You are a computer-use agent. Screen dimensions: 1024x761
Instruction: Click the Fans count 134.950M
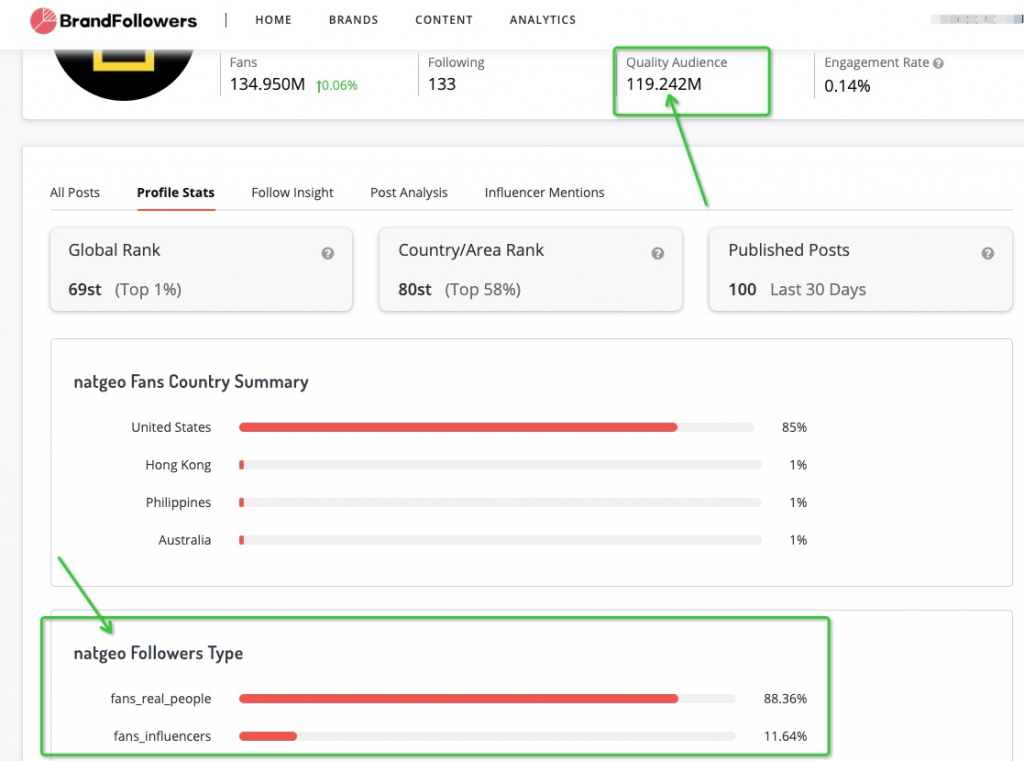tap(267, 84)
